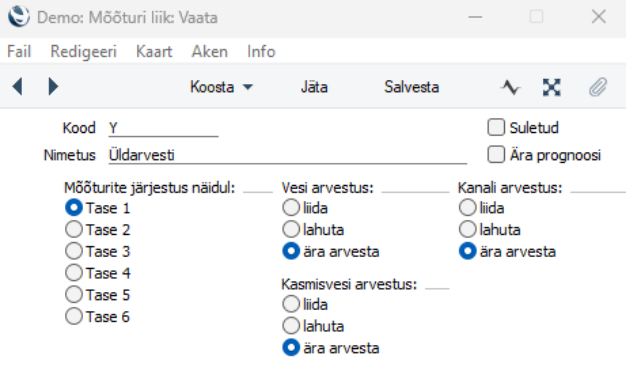Choose lahuta under Kasmisvesi arvestus
The width and height of the screenshot is (626, 371).
[x=291, y=326]
